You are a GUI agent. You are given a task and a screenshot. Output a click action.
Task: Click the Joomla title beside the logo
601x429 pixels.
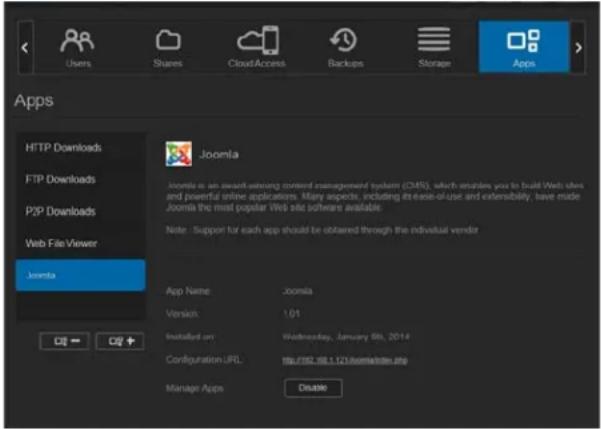219,154
